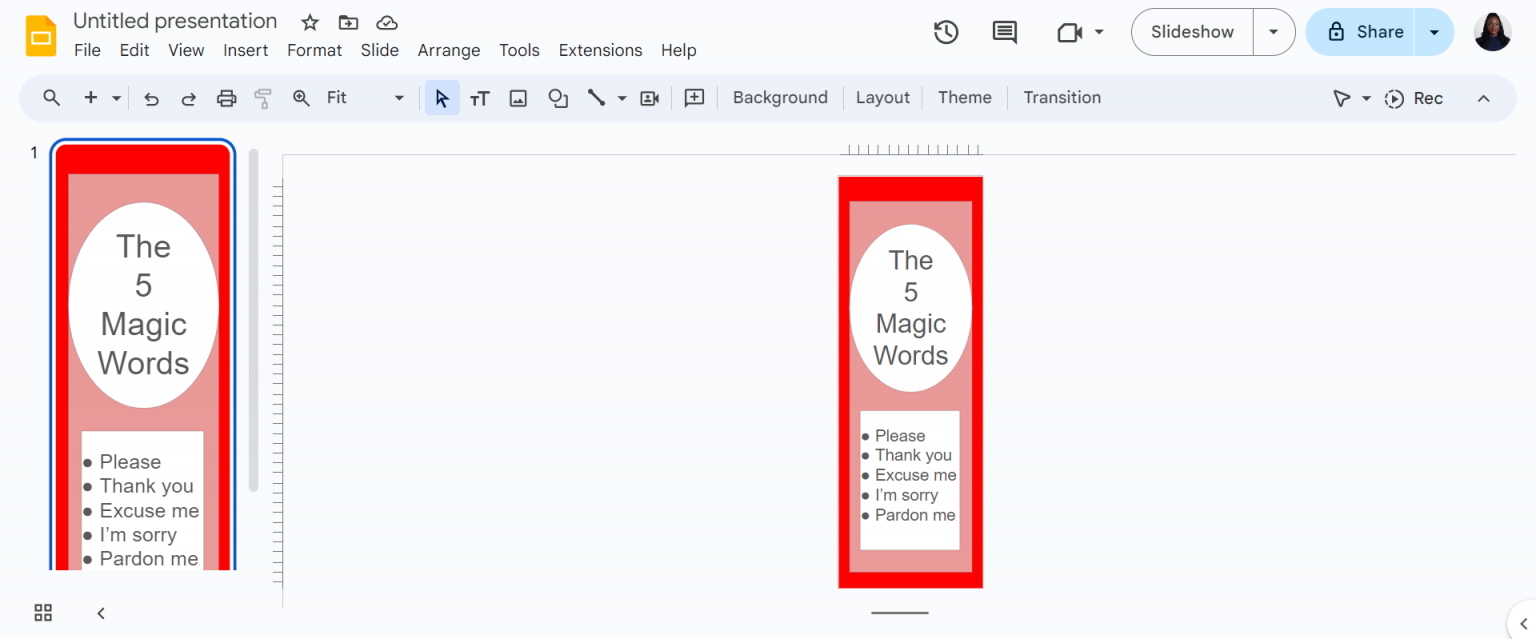Image resolution: width=1536 pixels, height=639 pixels.
Task: Star the presentation
Action: [309, 21]
